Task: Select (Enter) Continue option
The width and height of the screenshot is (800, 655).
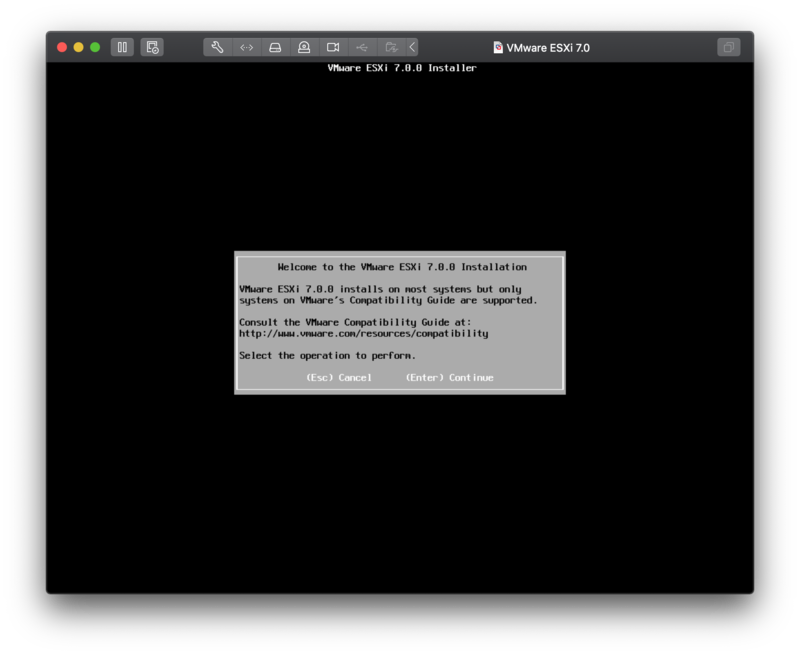Action: click(449, 377)
